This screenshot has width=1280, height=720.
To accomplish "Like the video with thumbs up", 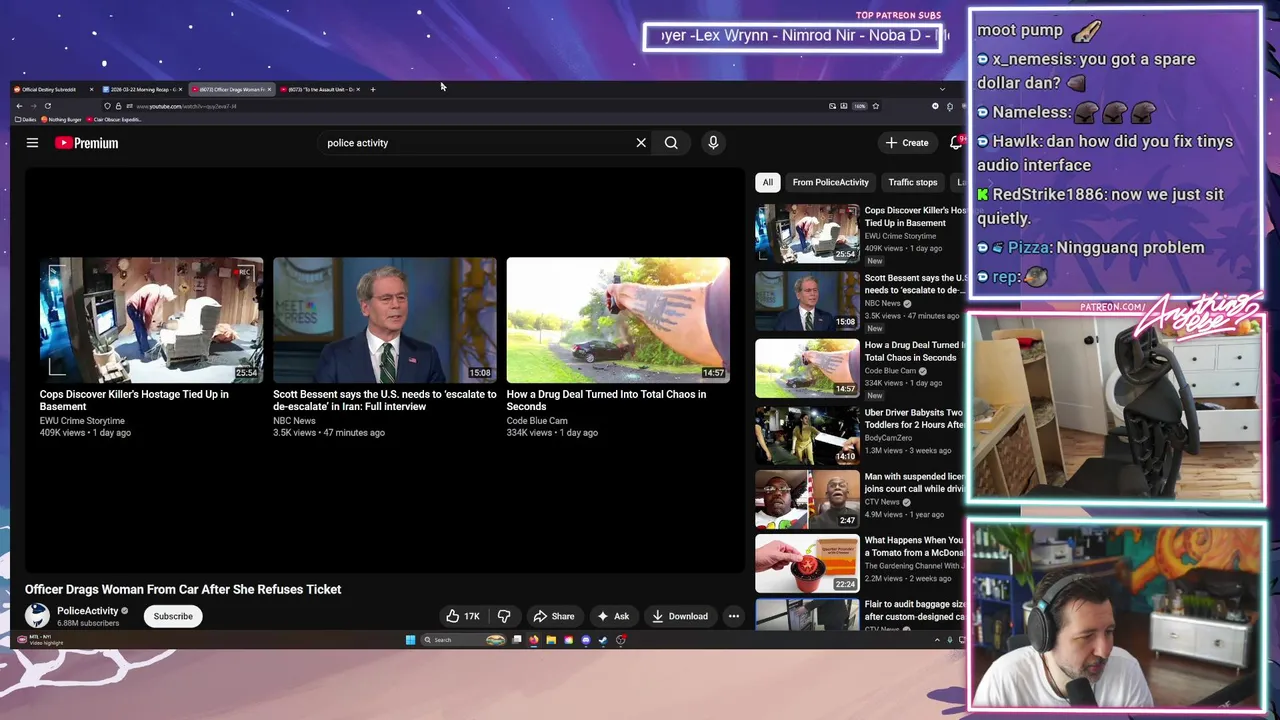I will [463, 616].
